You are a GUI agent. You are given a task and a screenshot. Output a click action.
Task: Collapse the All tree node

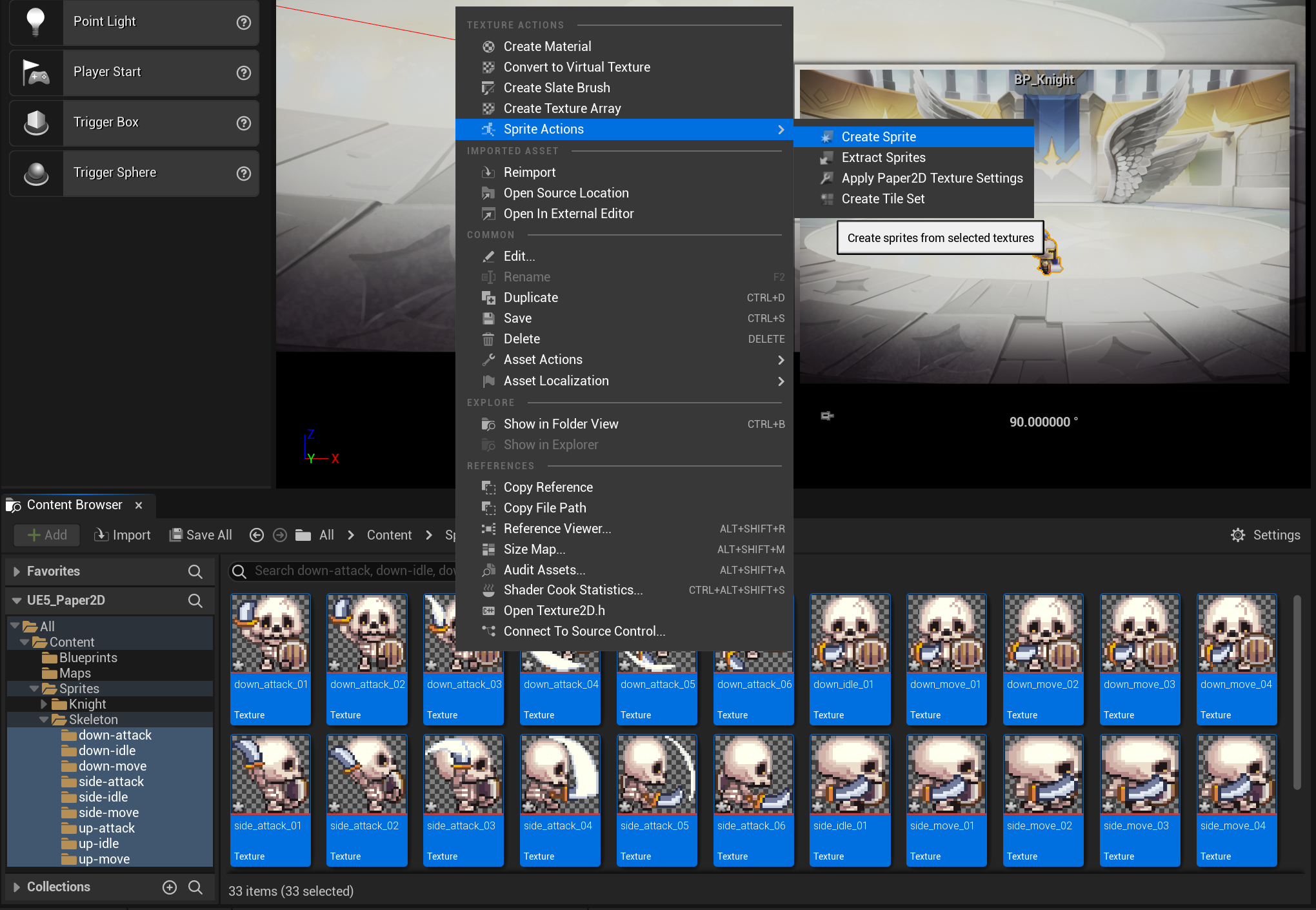15,626
